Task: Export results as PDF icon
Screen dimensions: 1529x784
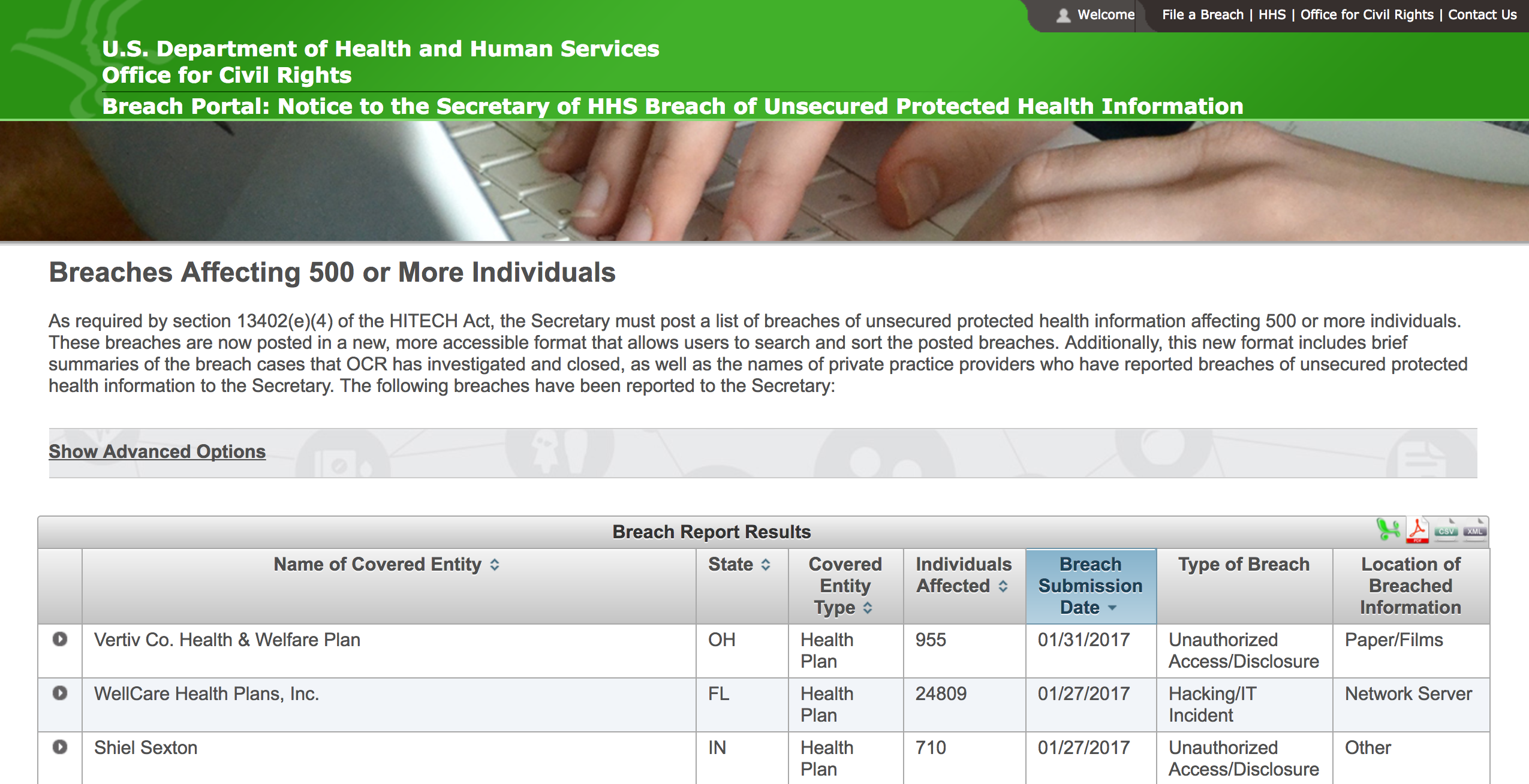Action: coord(1417,530)
